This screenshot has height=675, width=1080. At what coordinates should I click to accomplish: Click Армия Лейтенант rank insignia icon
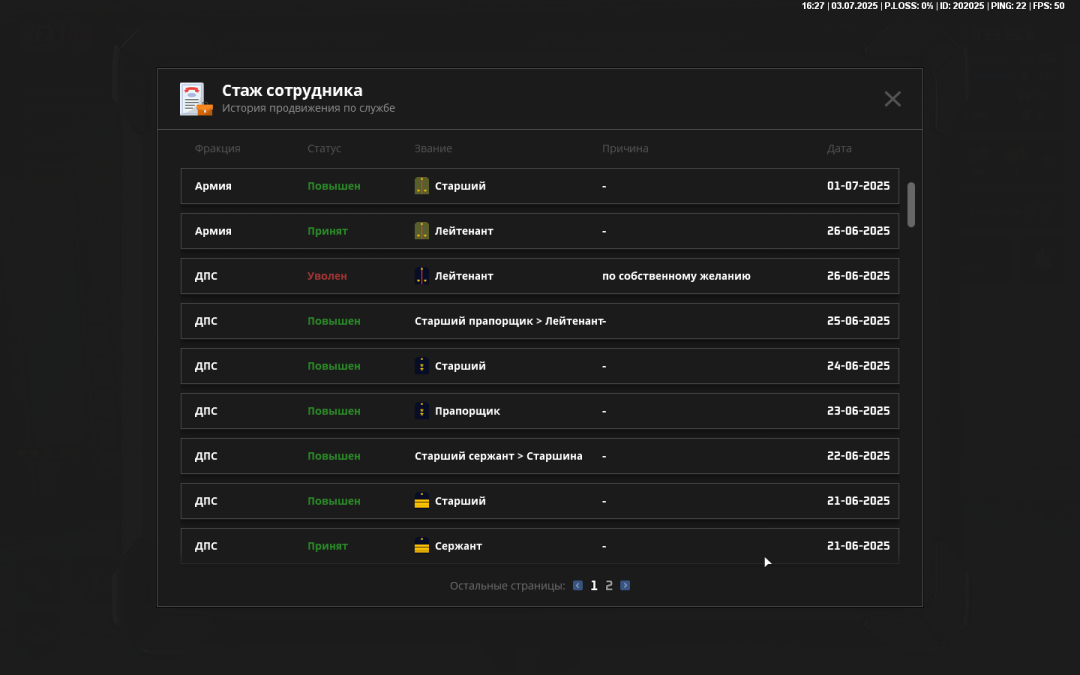(422, 231)
